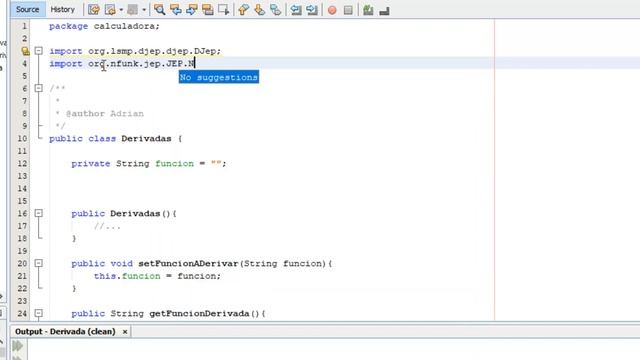This screenshot has height=360, width=640.
Task: Click the Uncomment code icon
Action: coord(384,11)
